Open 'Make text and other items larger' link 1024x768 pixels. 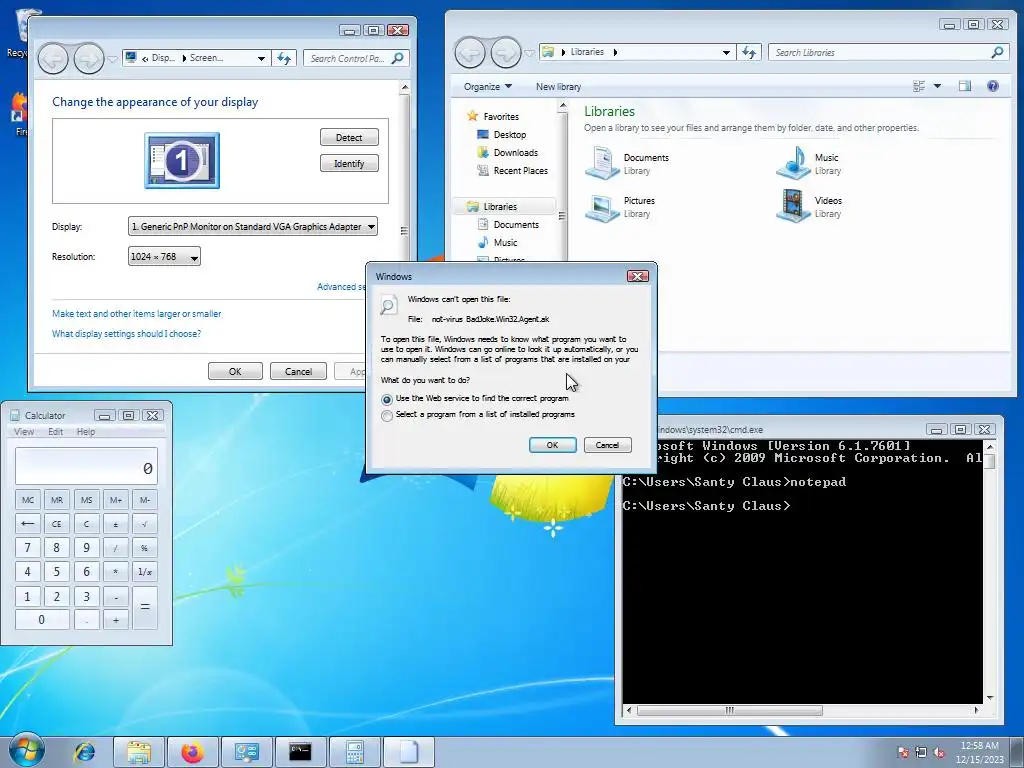point(136,313)
